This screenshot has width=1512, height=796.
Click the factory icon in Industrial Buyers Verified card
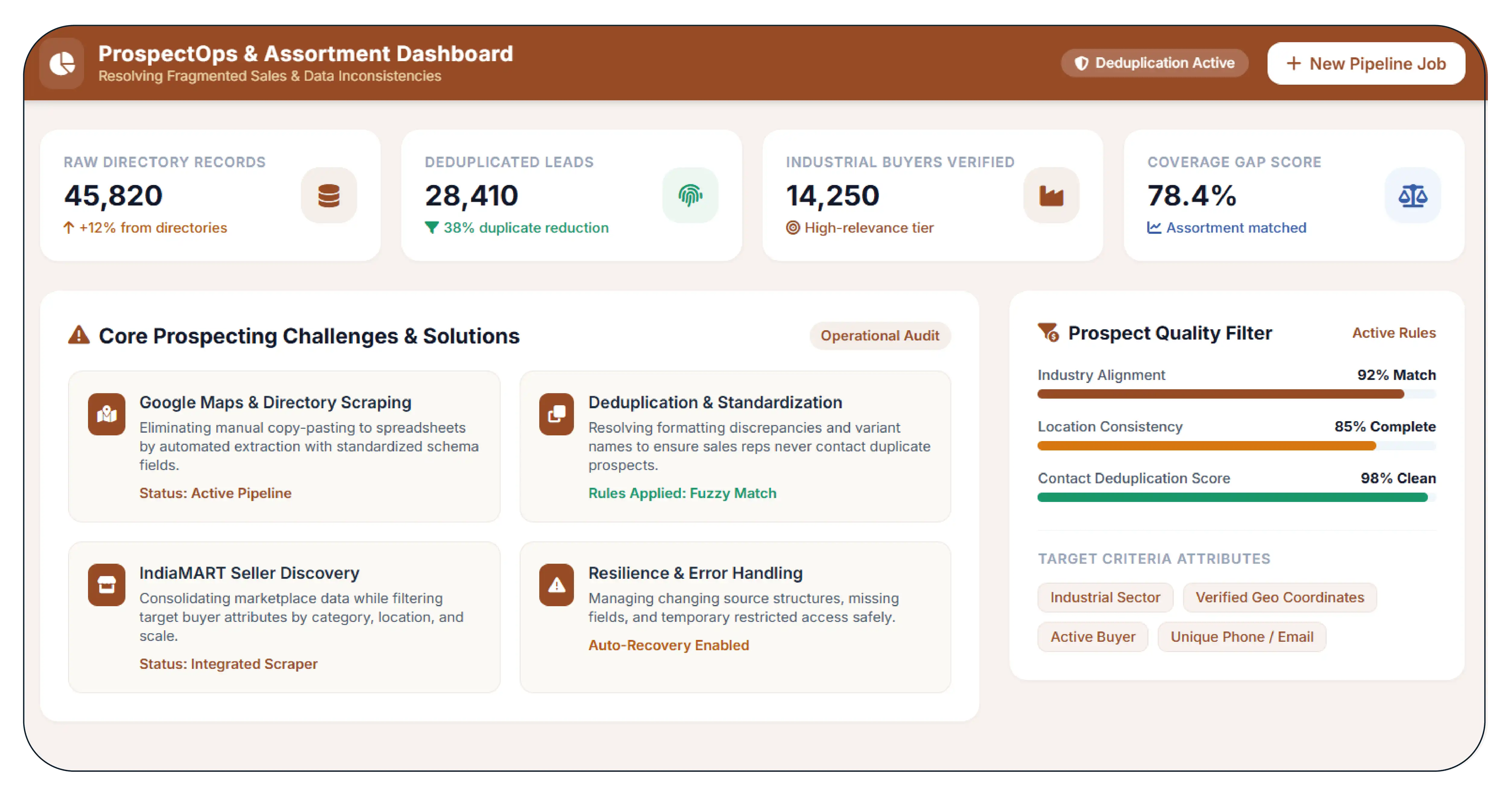pos(1051,195)
